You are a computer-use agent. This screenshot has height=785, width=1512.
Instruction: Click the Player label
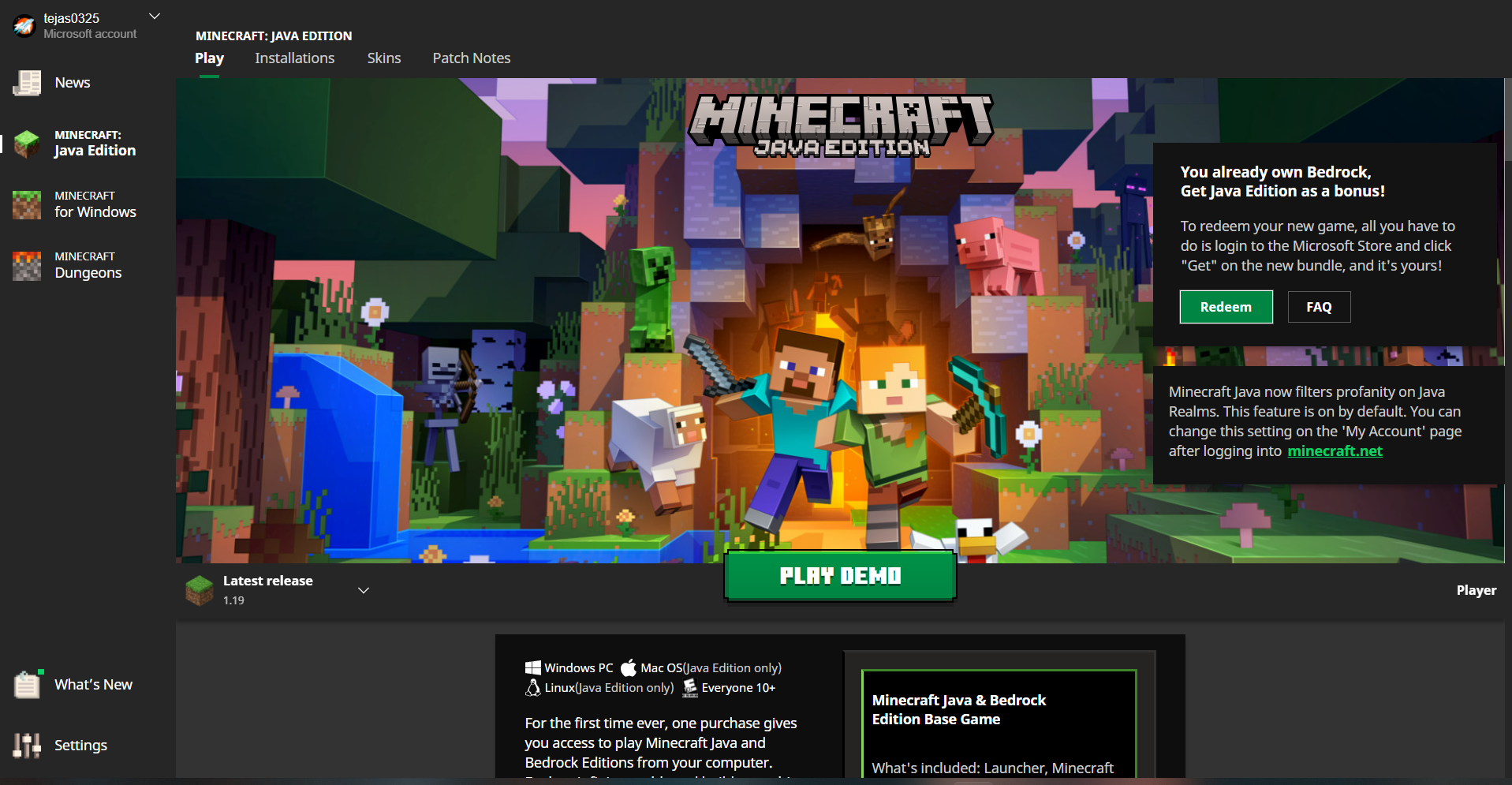[x=1476, y=590]
